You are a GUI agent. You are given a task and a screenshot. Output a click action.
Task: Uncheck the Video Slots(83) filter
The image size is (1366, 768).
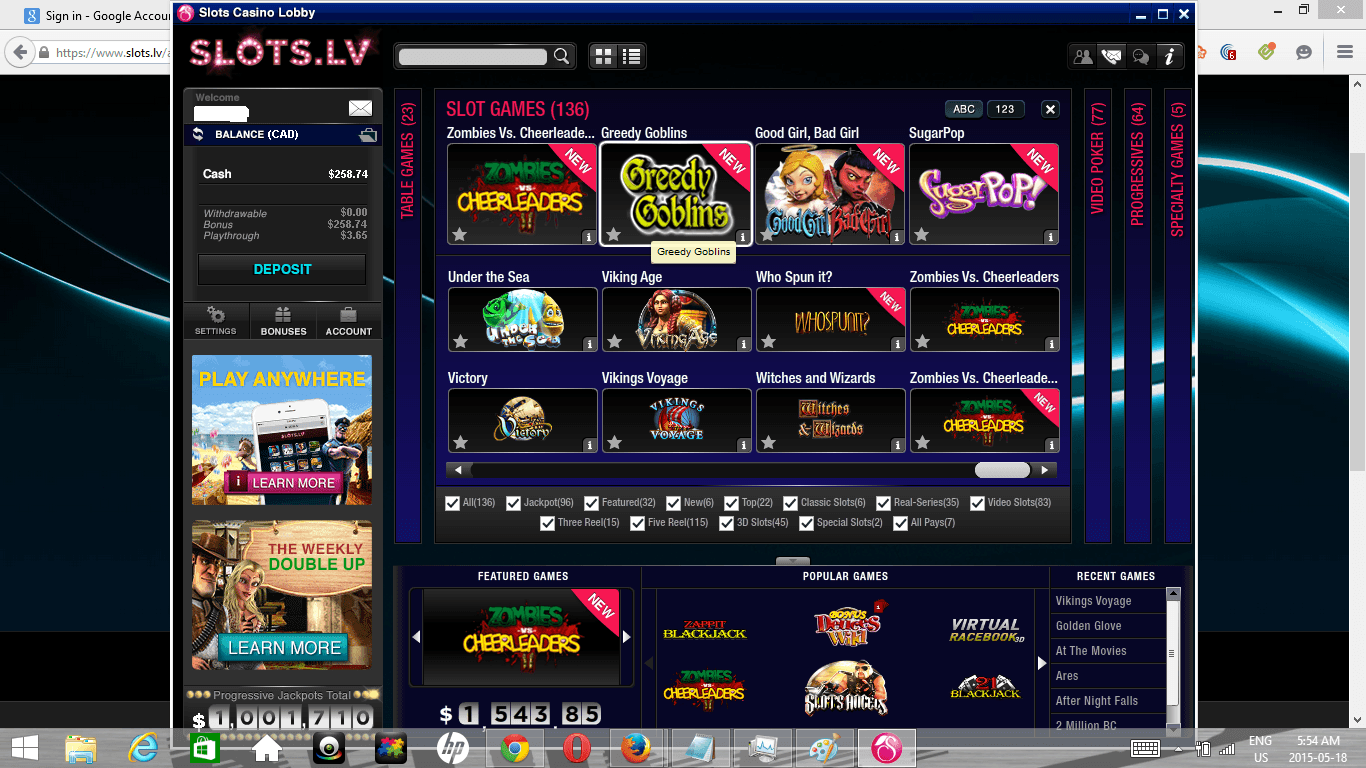tap(977, 503)
